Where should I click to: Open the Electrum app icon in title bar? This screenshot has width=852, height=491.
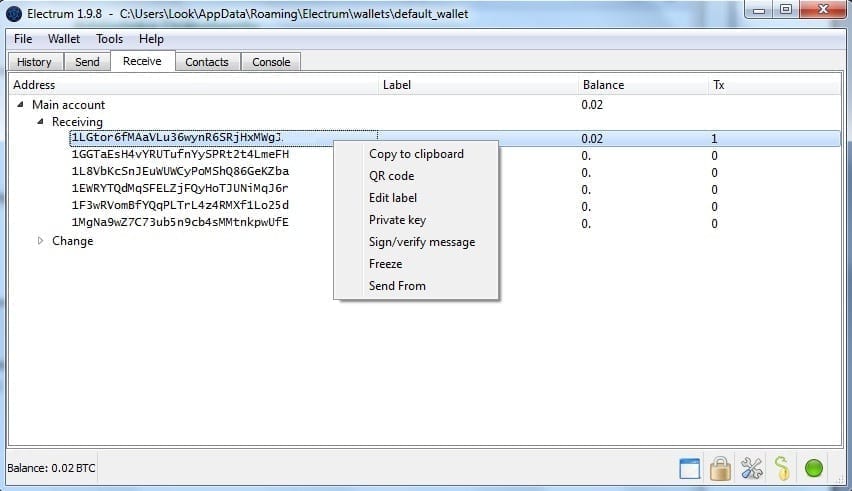pyautogui.click(x=14, y=14)
